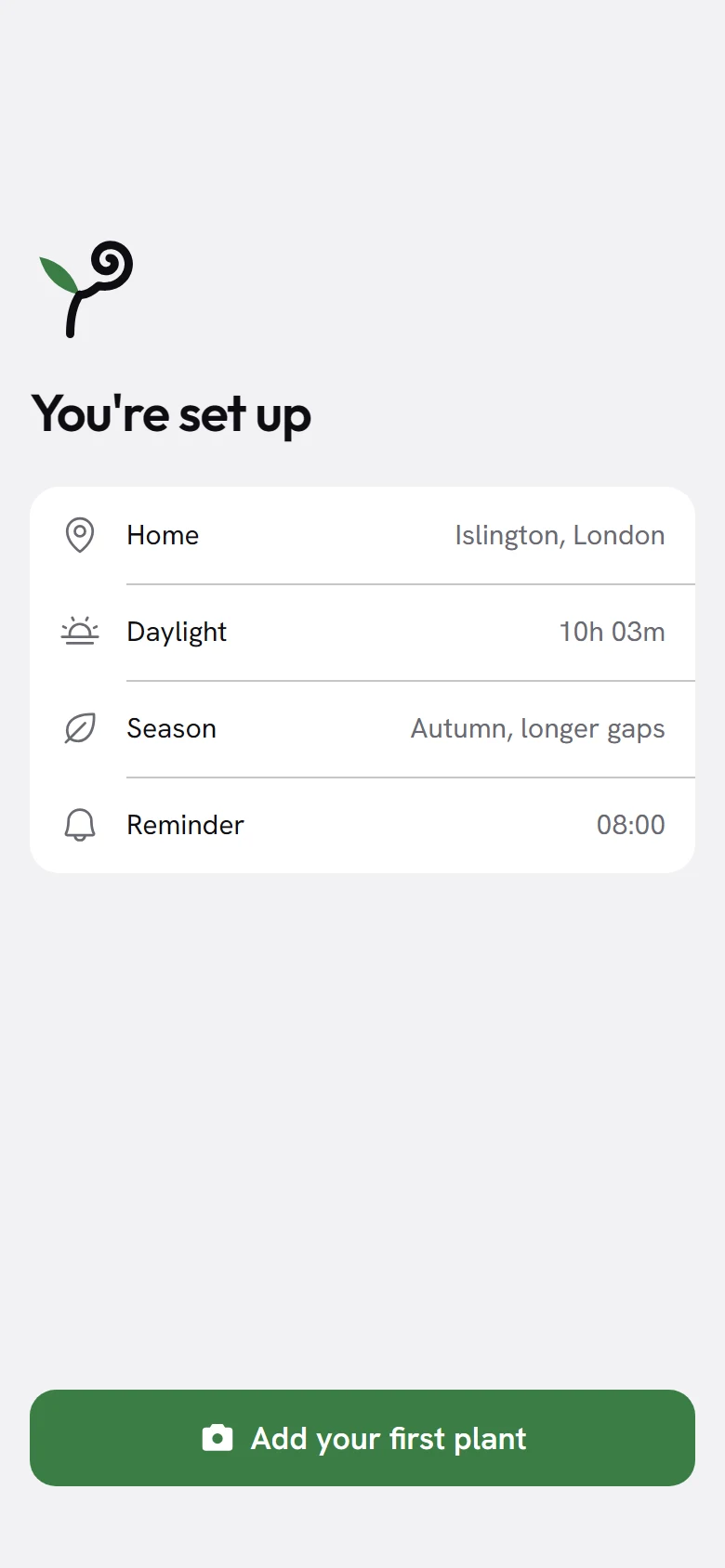Viewport: 725px width, 1568px height.
Task: Open the Reminder row label
Action: pos(185,825)
